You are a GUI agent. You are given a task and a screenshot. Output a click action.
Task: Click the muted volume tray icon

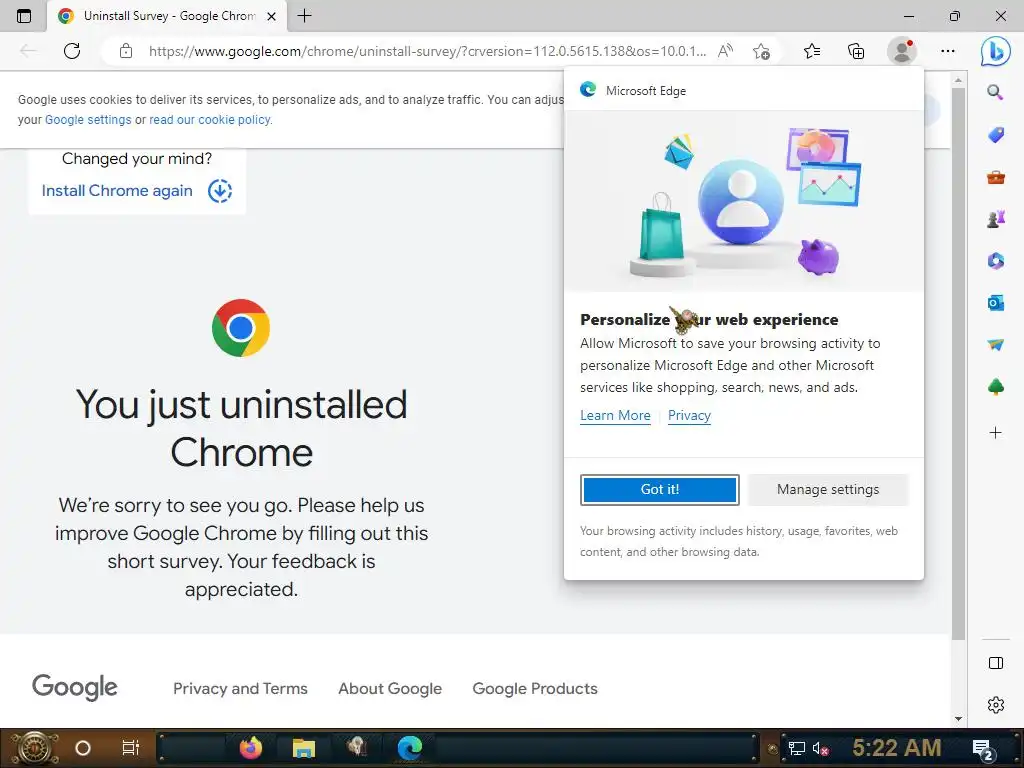coord(821,748)
